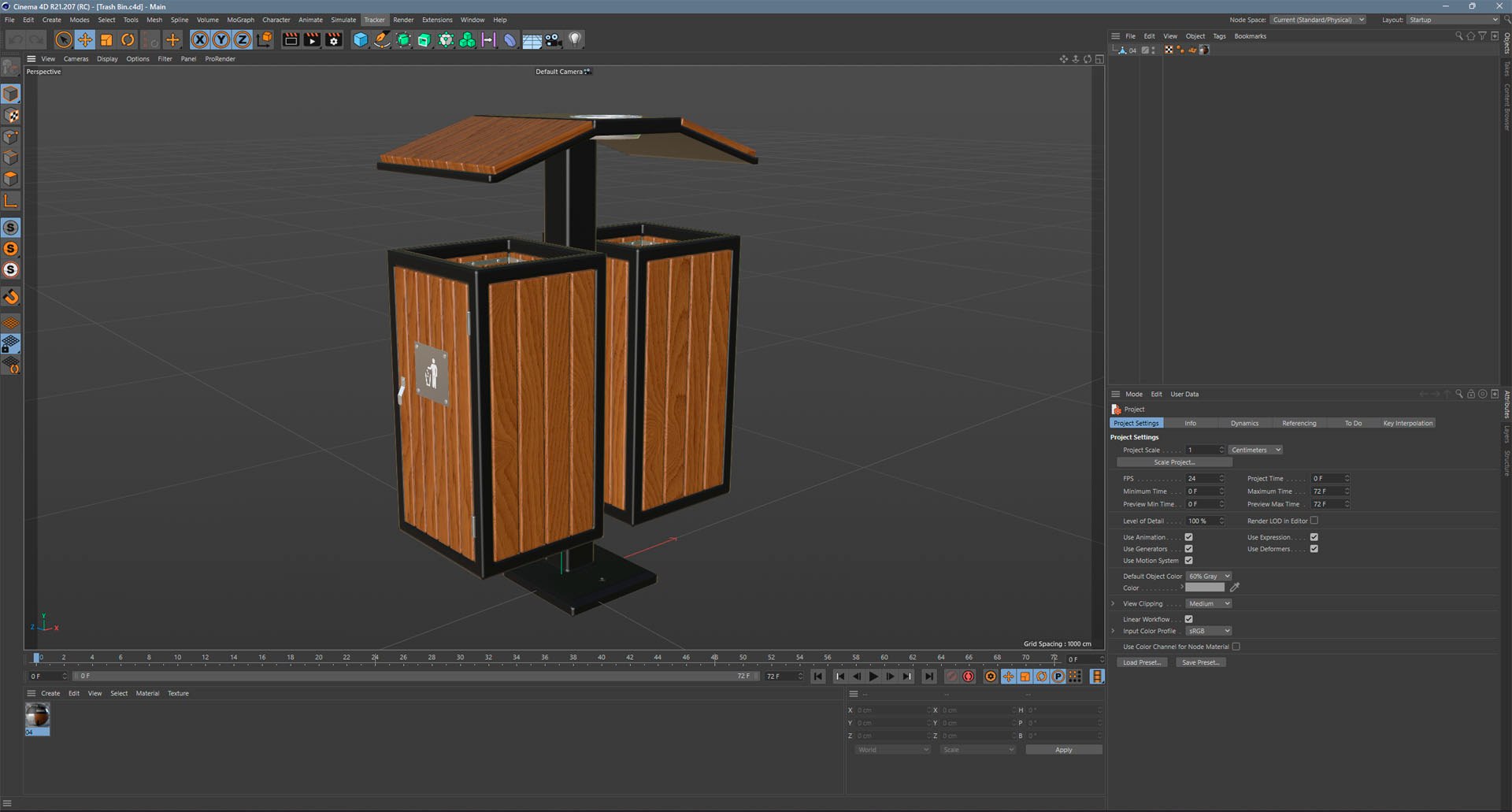Click the Cloner MoGraph icon

[x=467, y=39]
